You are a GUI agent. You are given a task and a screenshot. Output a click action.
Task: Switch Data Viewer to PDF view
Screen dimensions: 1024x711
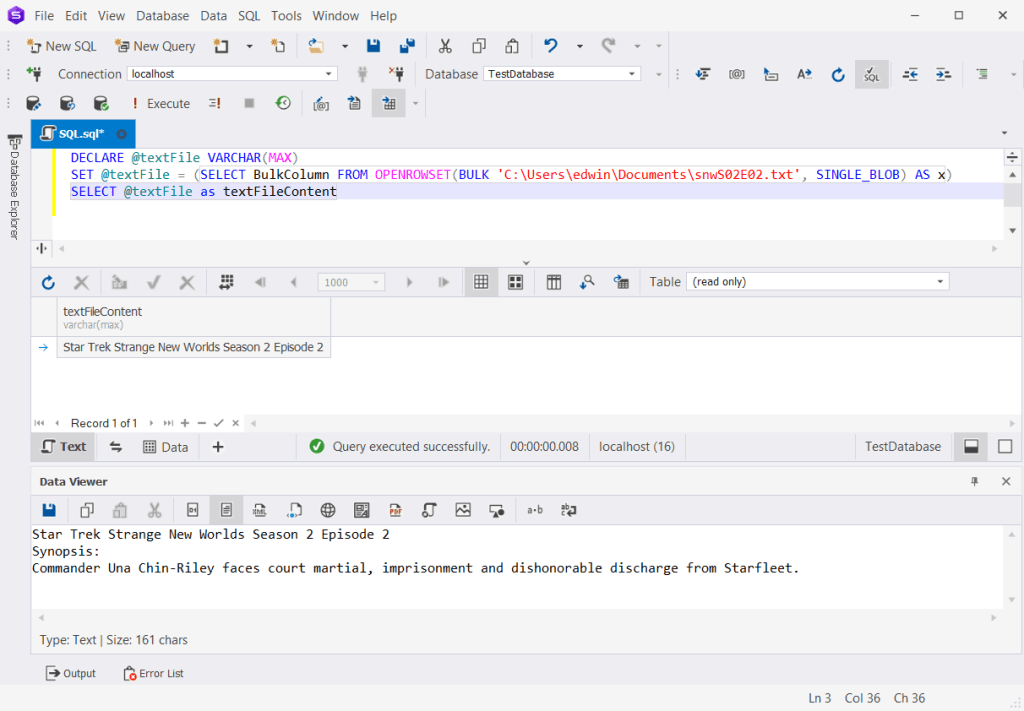pyautogui.click(x=395, y=510)
